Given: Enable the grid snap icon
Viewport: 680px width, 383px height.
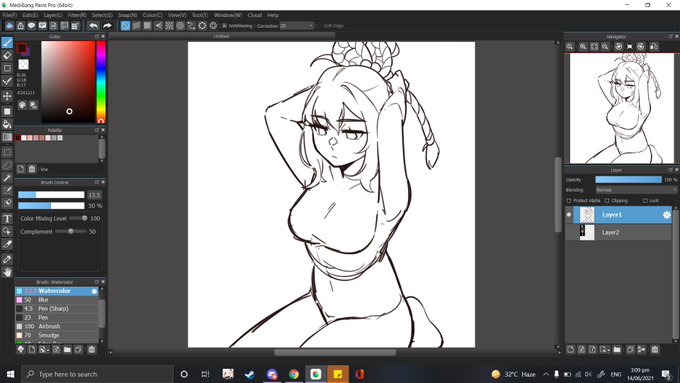Looking at the screenshot, I should pos(147,26).
